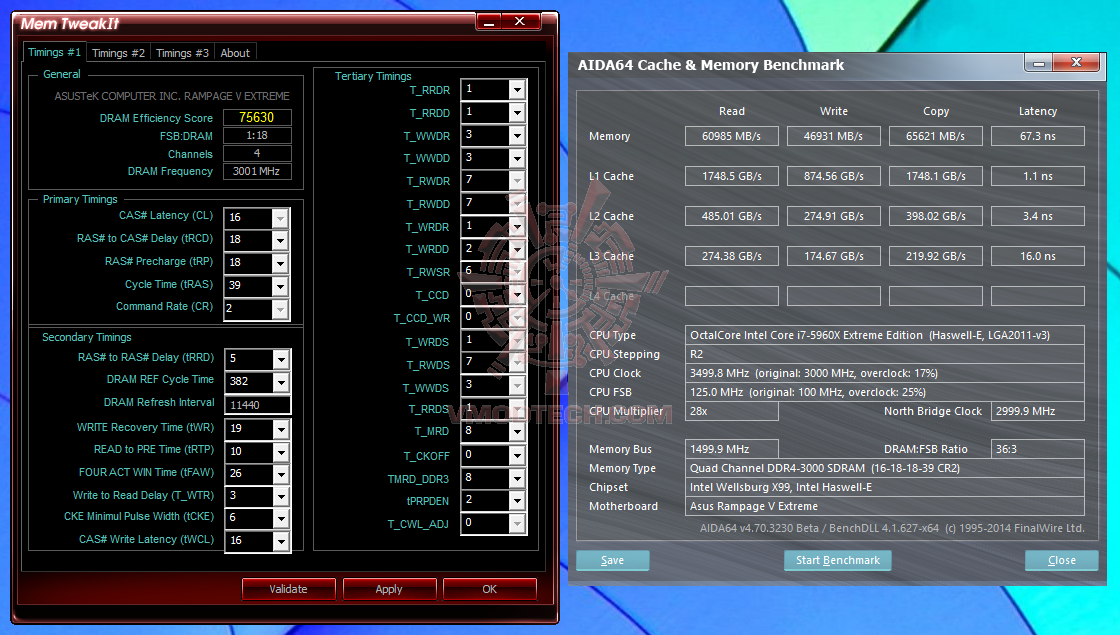
Task: Expand the T_WWDR dropdown
Action: (517, 135)
